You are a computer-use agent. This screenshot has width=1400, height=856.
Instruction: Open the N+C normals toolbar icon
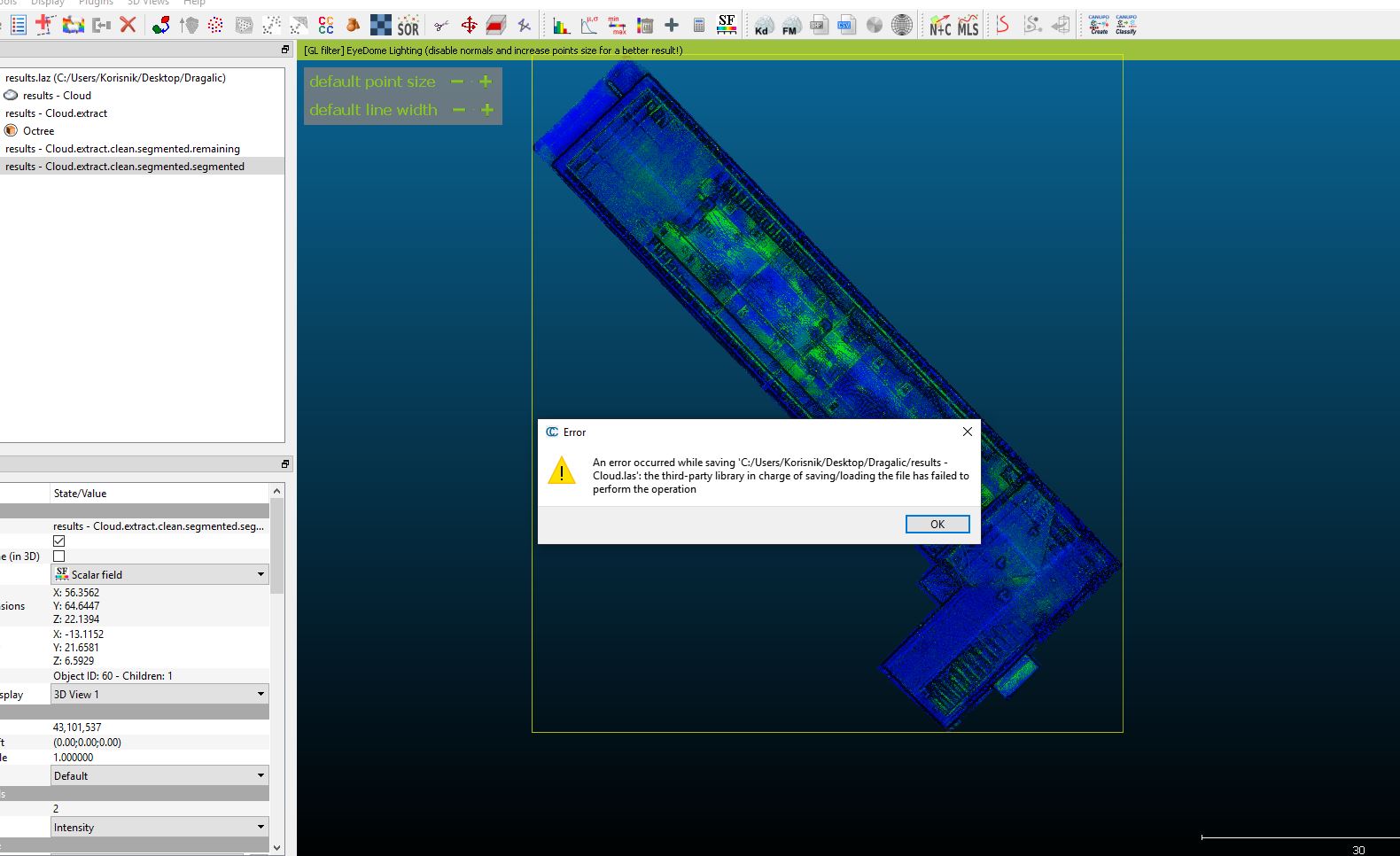click(x=939, y=26)
